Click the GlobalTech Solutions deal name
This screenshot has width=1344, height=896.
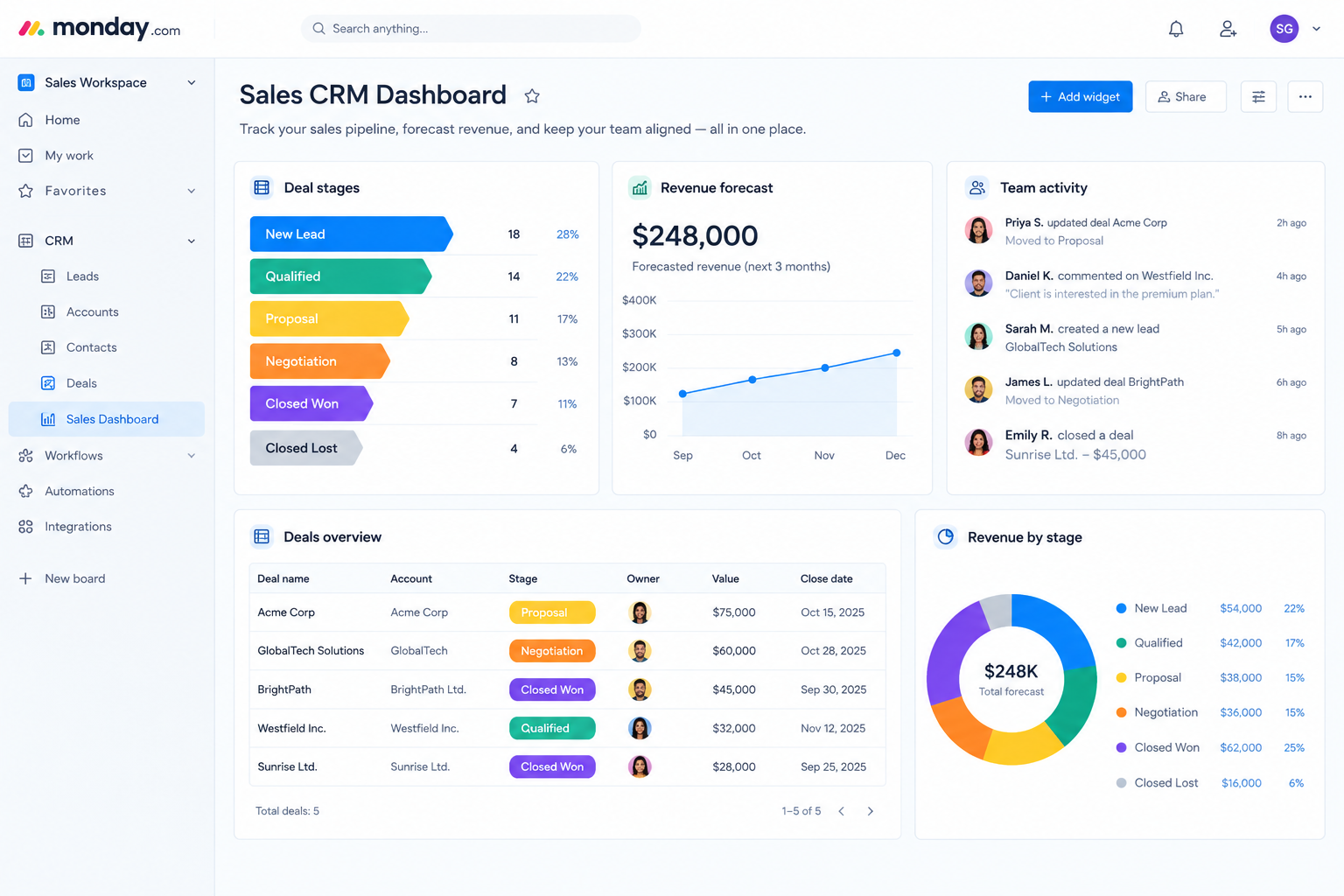(311, 651)
